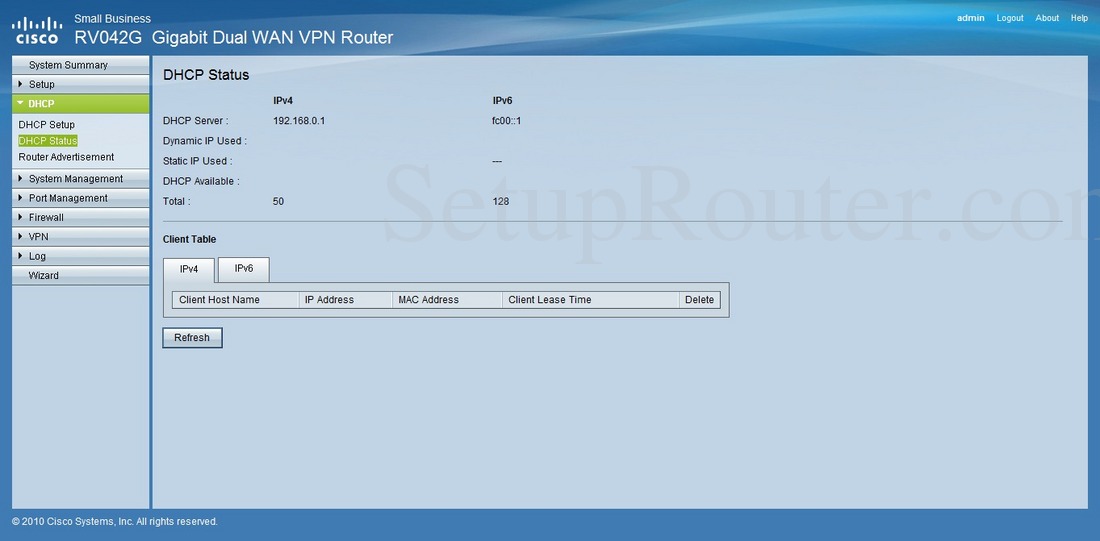Click Client Host Name column header
This screenshot has height=541, width=1100.
click(x=236, y=300)
